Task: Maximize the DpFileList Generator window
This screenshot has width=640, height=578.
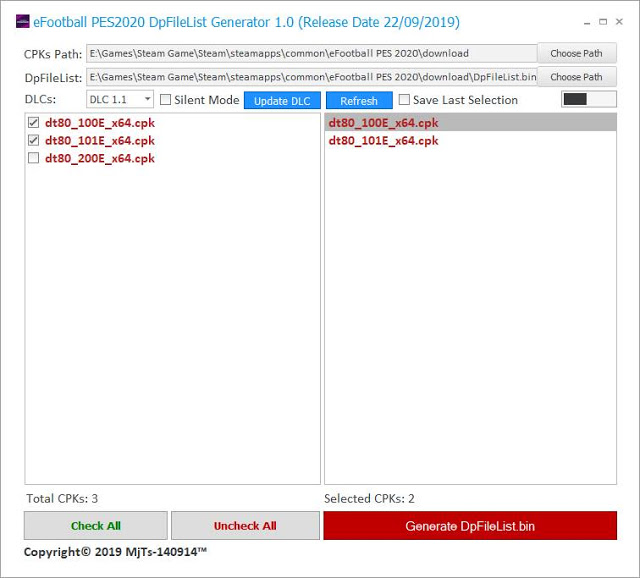Action: 603,22
